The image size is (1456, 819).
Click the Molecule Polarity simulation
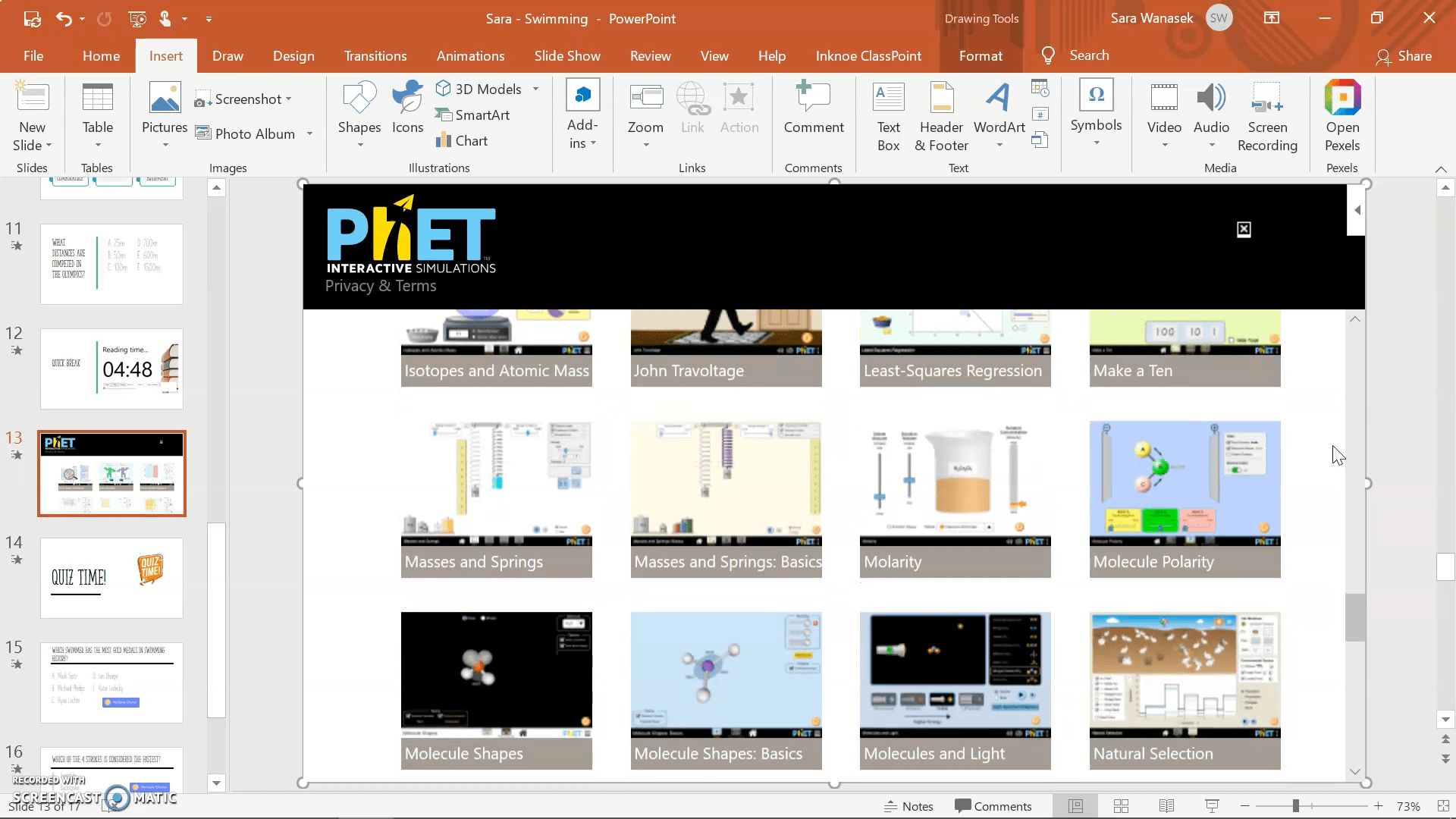[x=1184, y=498]
